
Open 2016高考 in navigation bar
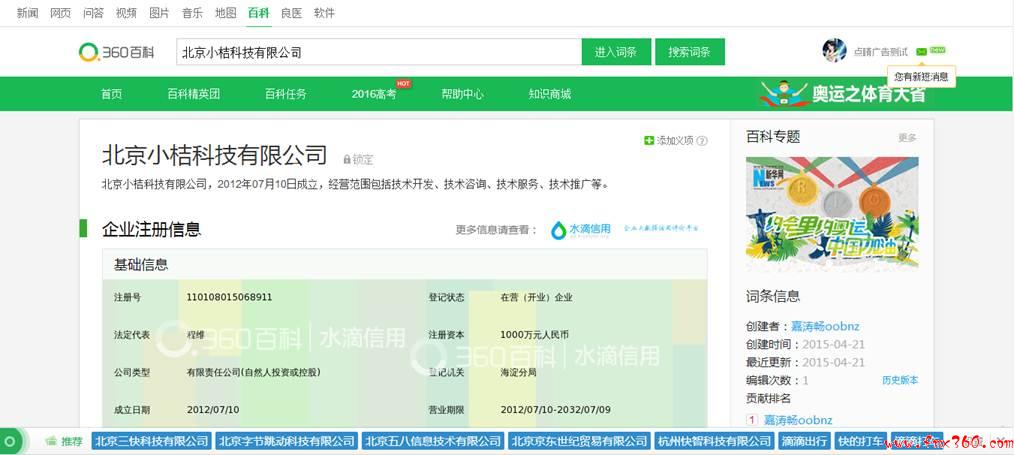pos(374,94)
